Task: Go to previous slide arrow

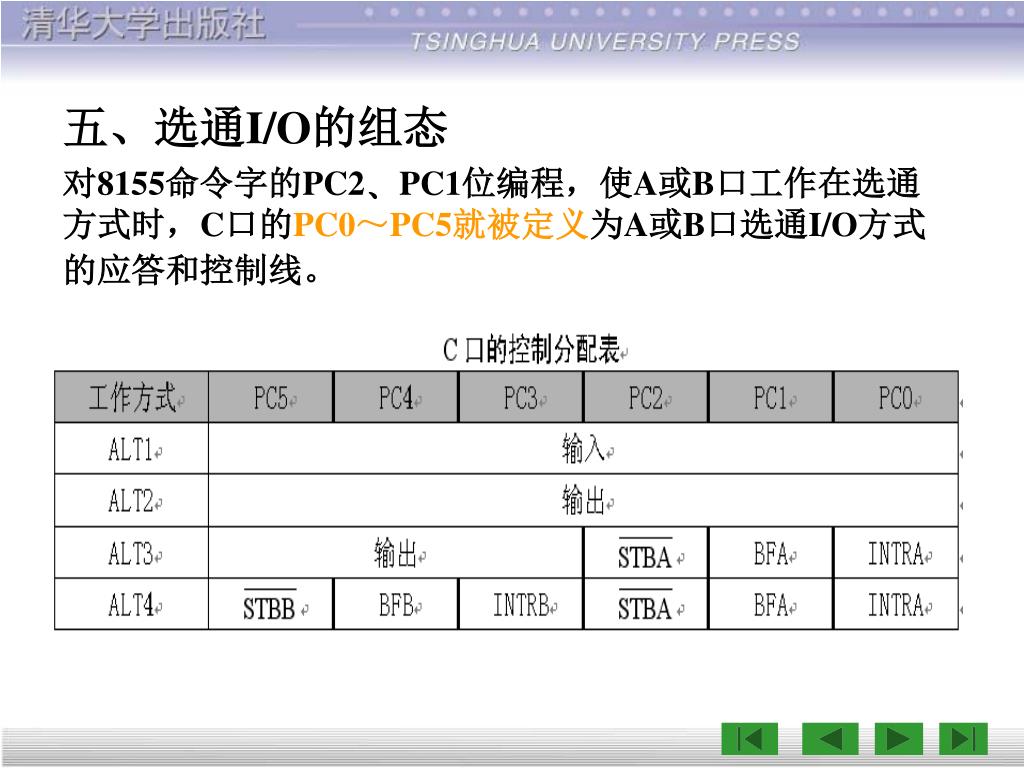Action: tap(830, 739)
